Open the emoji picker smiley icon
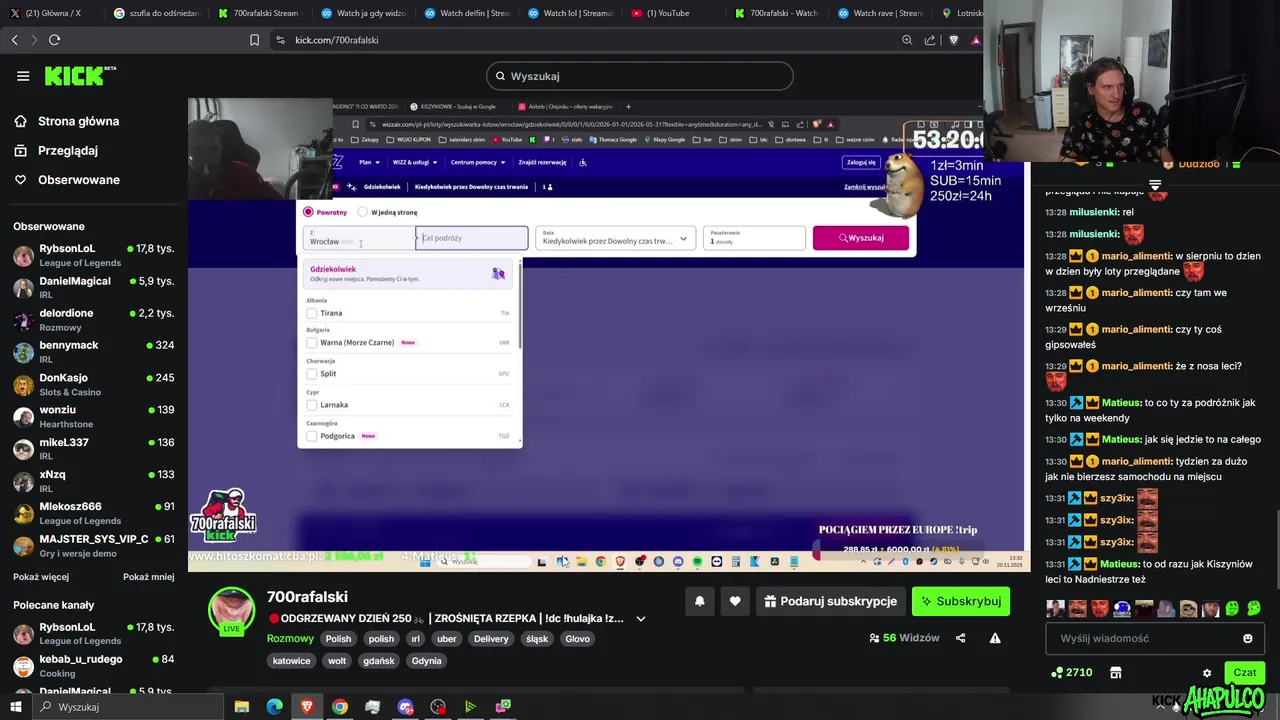1280x720 pixels. (x=1247, y=638)
